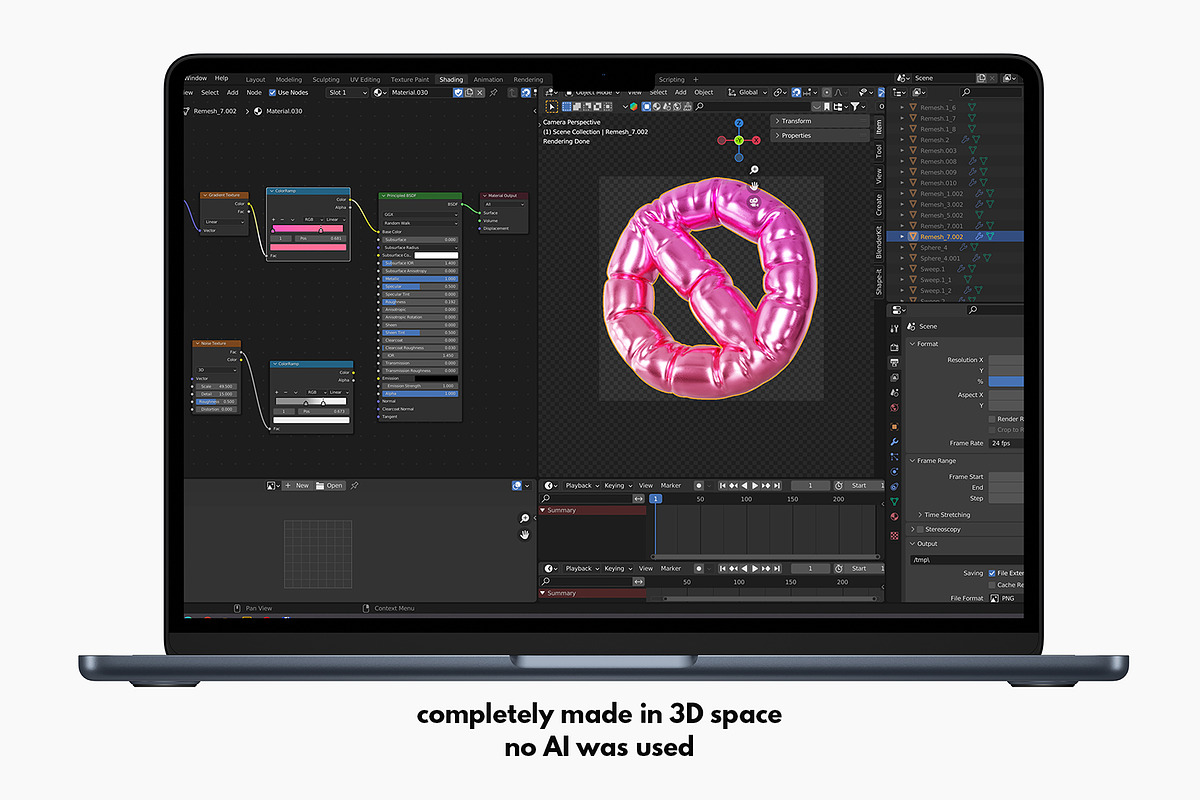Switch to the UV Editing workspace tab
The width and height of the screenshot is (1200, 800).
tap(365, 80)
